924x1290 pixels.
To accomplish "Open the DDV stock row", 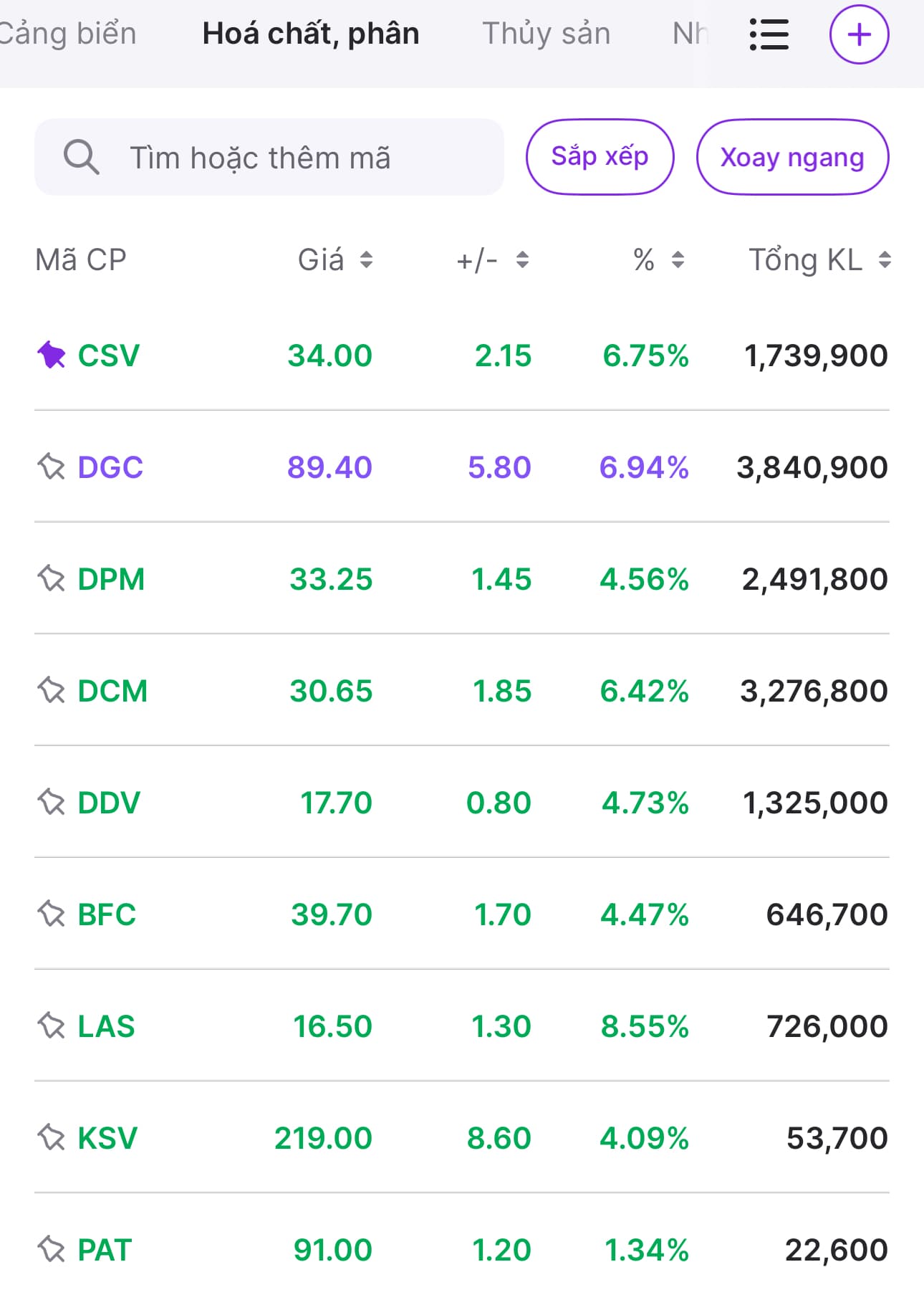I will [109, 803].
